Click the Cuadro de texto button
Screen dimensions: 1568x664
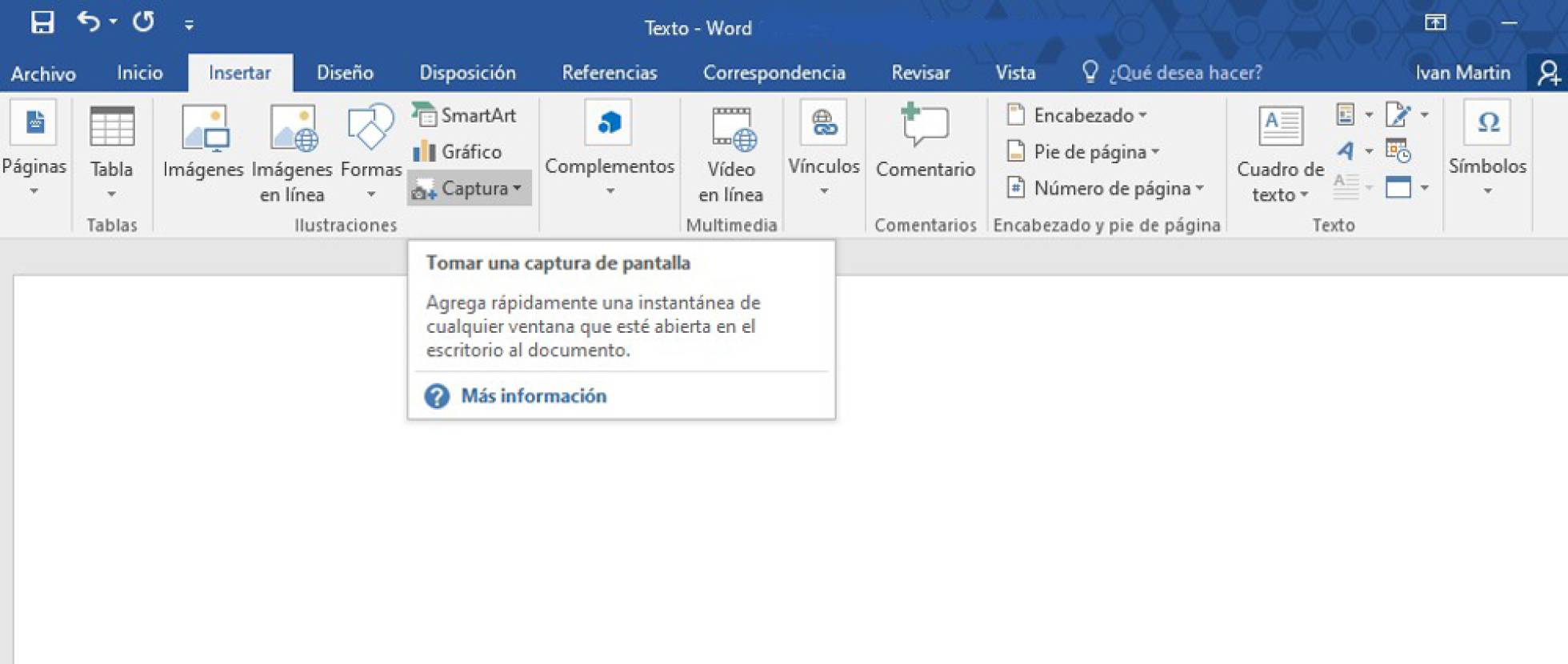(x=1280, y=155)
